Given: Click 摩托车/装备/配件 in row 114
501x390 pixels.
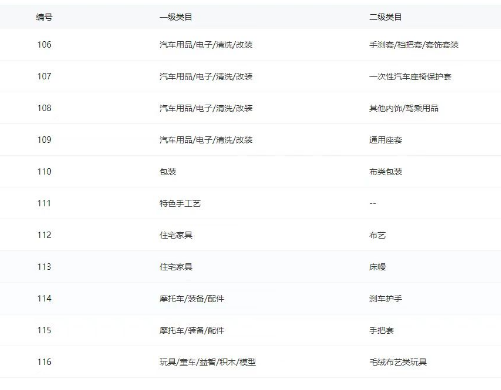Looking at the screenshot, I should [192, 298].
